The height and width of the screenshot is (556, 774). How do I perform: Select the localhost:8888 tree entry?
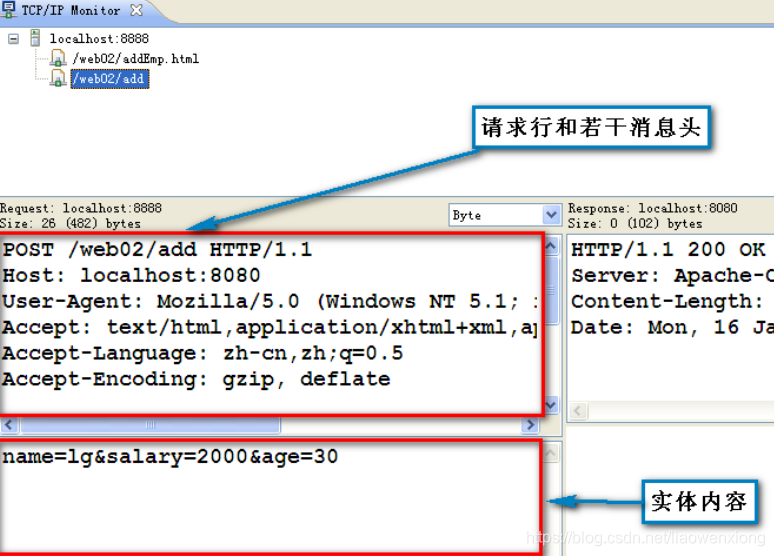(x=99, y=39)
